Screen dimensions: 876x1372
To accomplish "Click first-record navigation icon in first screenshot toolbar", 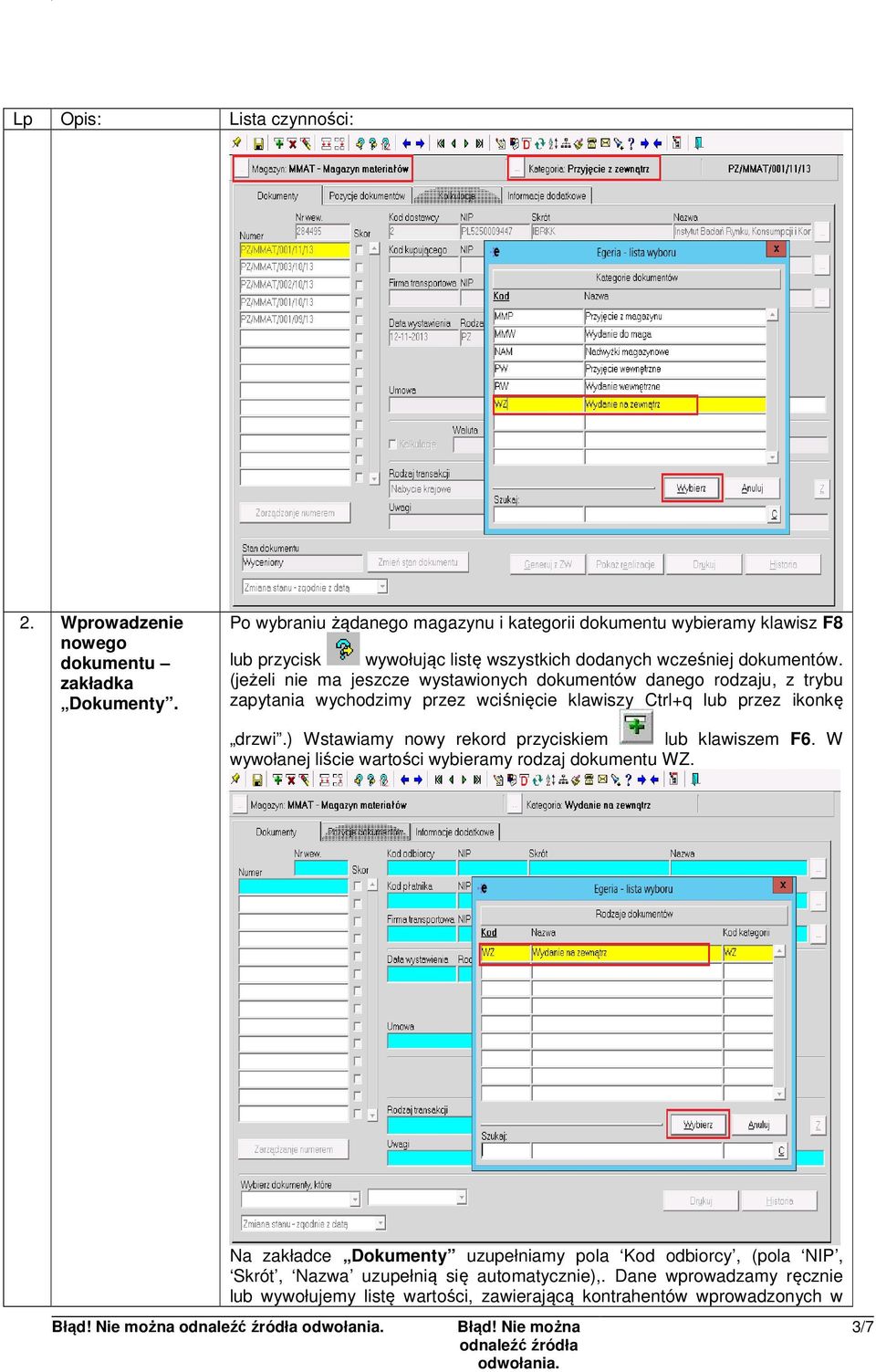I will coord(440,143).
